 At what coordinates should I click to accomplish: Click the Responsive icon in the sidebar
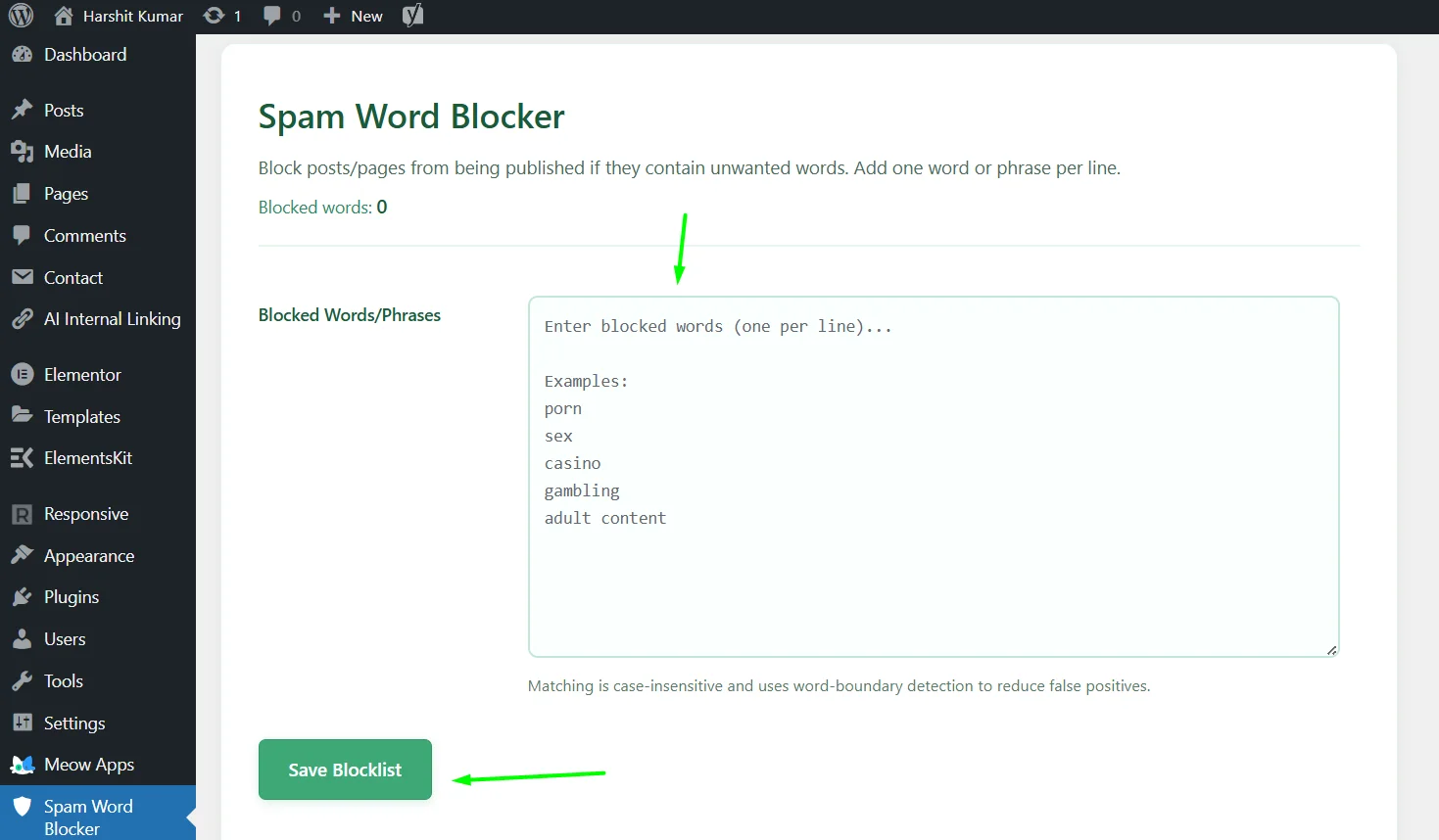(22, 513)
